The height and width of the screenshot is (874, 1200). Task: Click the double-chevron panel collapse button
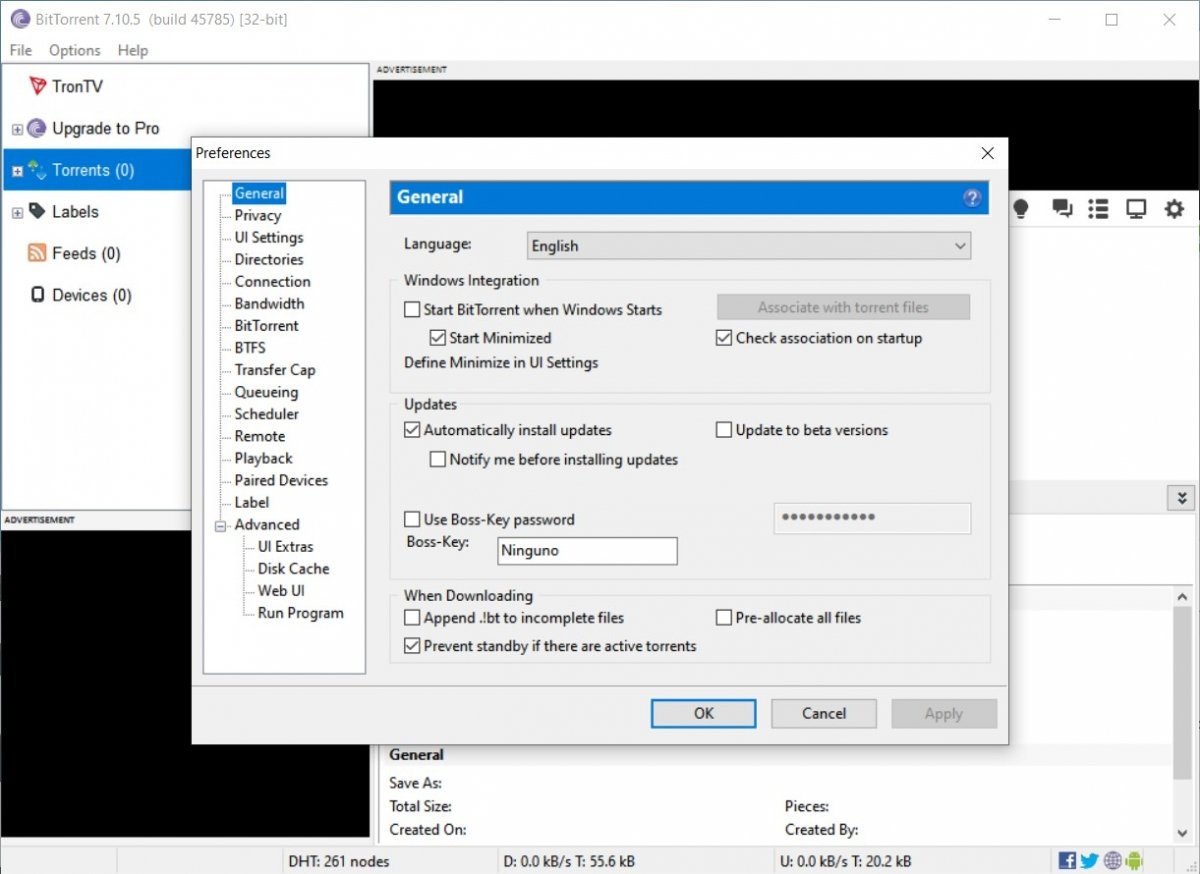click(x=1182, y=497)
